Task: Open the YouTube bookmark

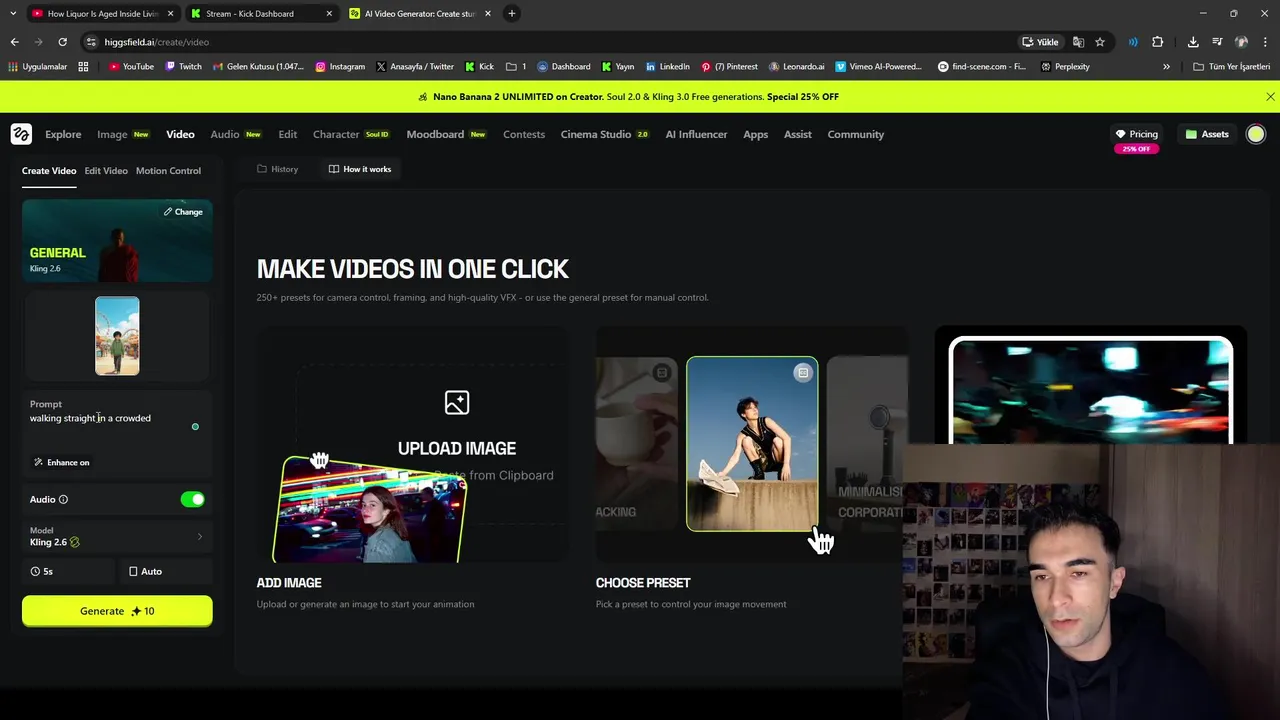Action: click(131, 67)
